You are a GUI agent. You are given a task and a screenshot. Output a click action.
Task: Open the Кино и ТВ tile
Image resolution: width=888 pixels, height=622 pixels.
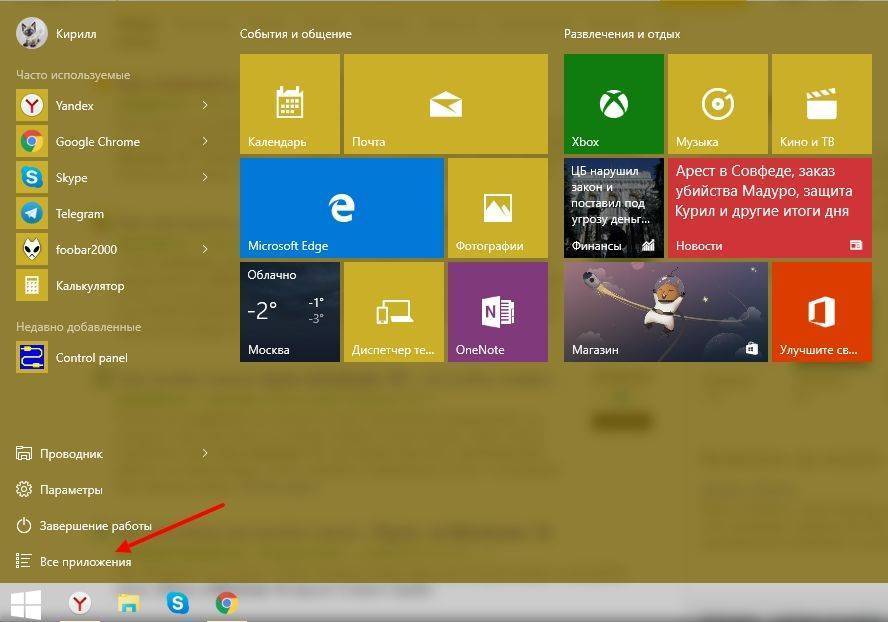click(821, 103)
